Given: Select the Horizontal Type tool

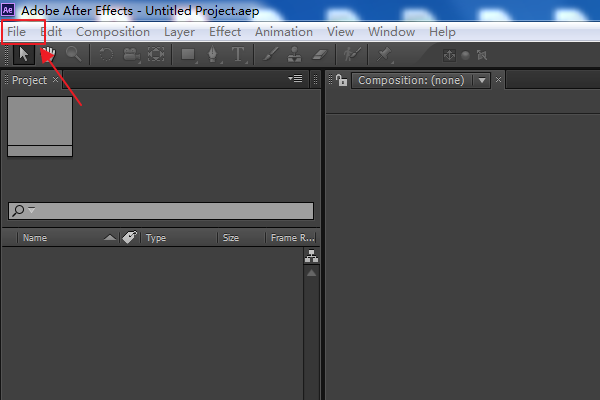Looking at the screenshot, I should tap(238, 54).
